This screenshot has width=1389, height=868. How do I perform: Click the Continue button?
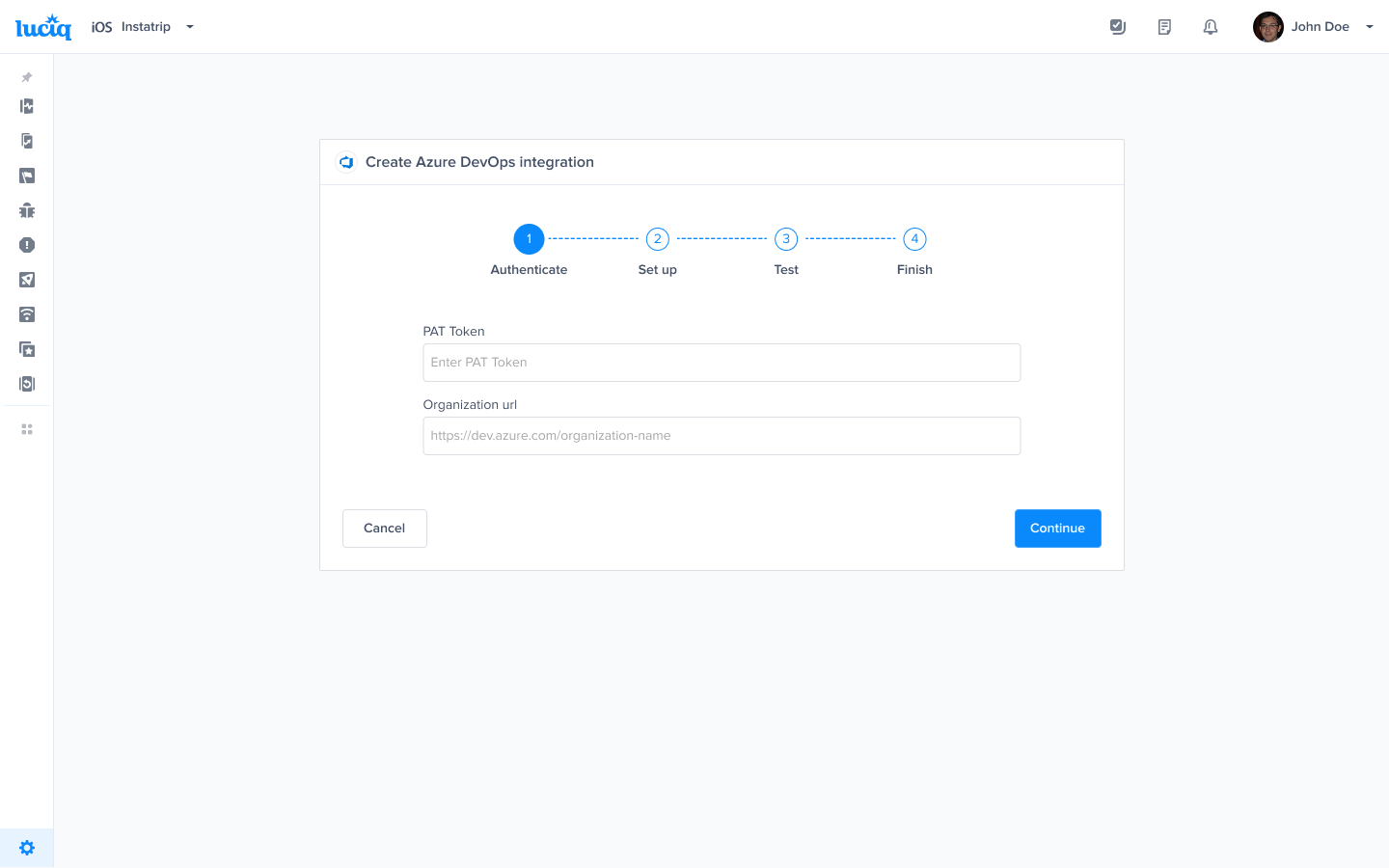[1057, 529]
